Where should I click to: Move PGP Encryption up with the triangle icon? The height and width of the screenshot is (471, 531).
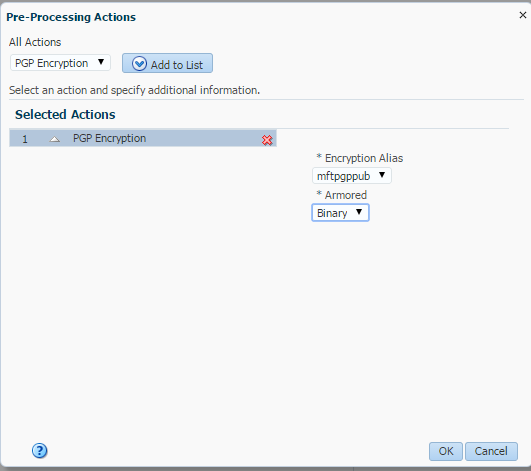pyautogui.click(x=55, y=139)
